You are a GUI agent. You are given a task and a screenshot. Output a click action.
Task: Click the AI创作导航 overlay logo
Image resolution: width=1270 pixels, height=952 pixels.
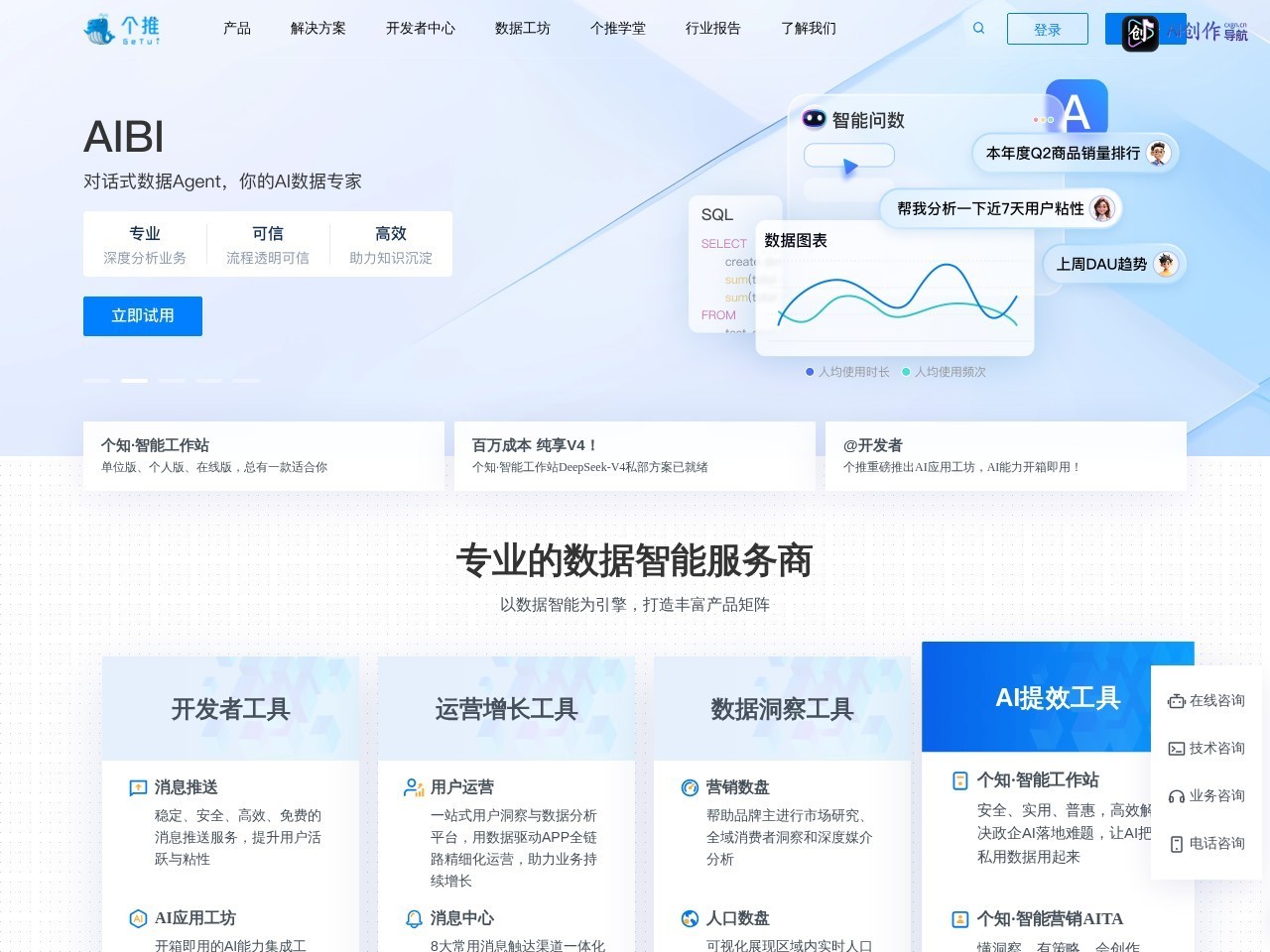[1185, 32]
